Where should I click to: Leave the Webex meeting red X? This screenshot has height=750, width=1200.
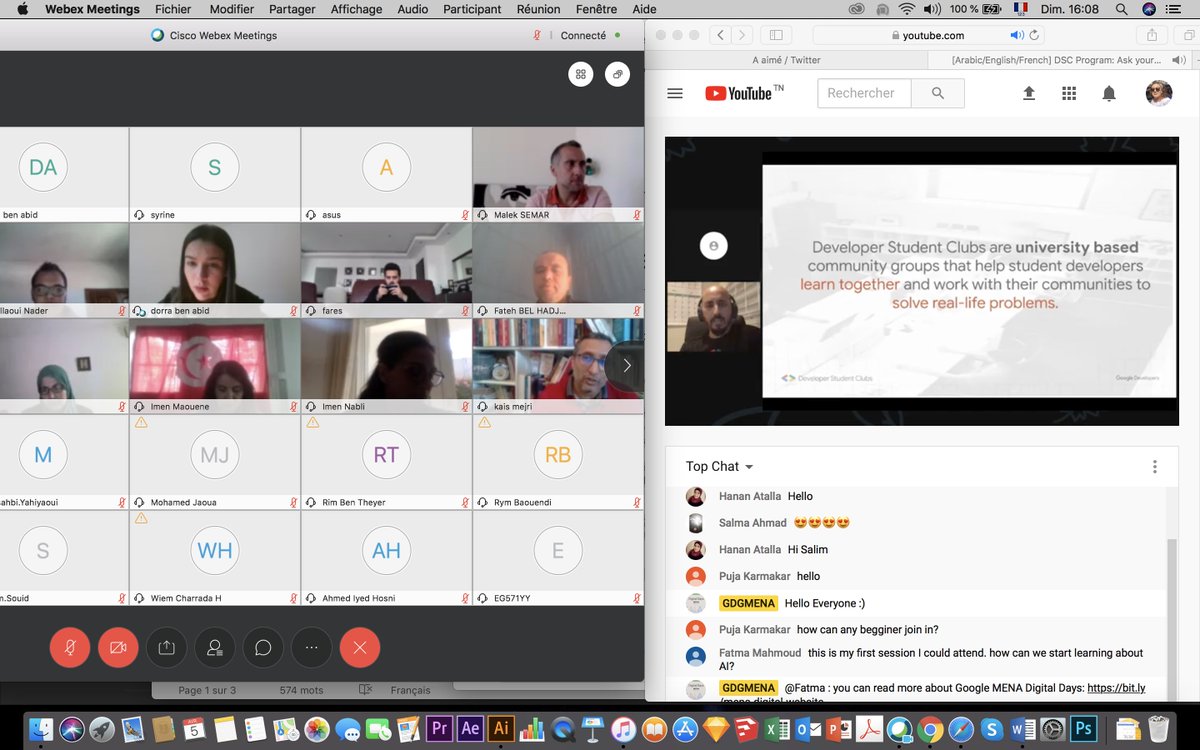point(360,648)
